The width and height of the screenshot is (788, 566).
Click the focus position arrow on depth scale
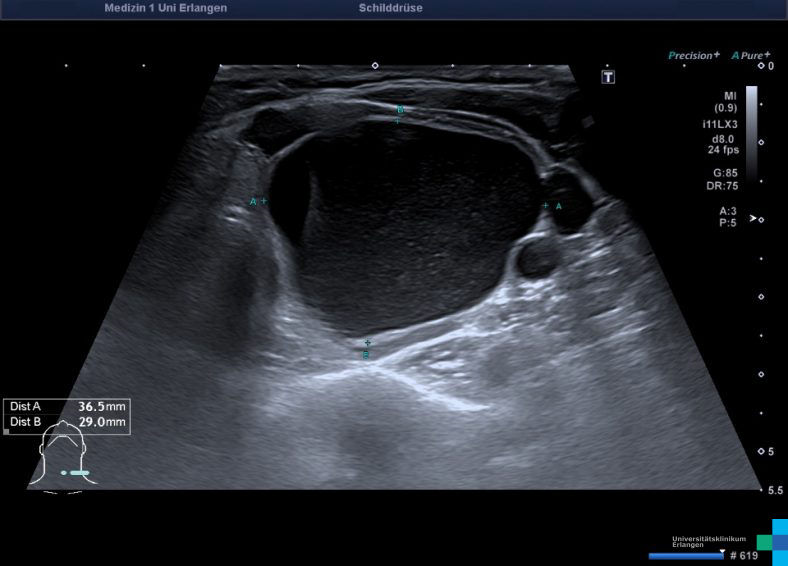point(753,218)
